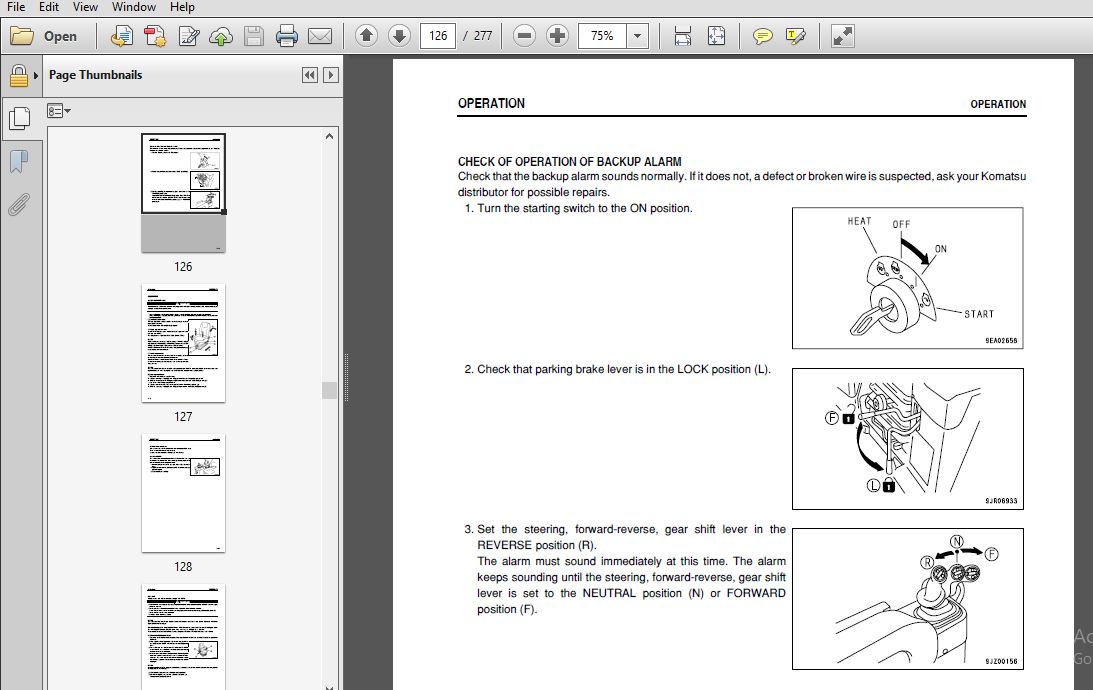Send file via email envelope icon

tap(320, 36)
